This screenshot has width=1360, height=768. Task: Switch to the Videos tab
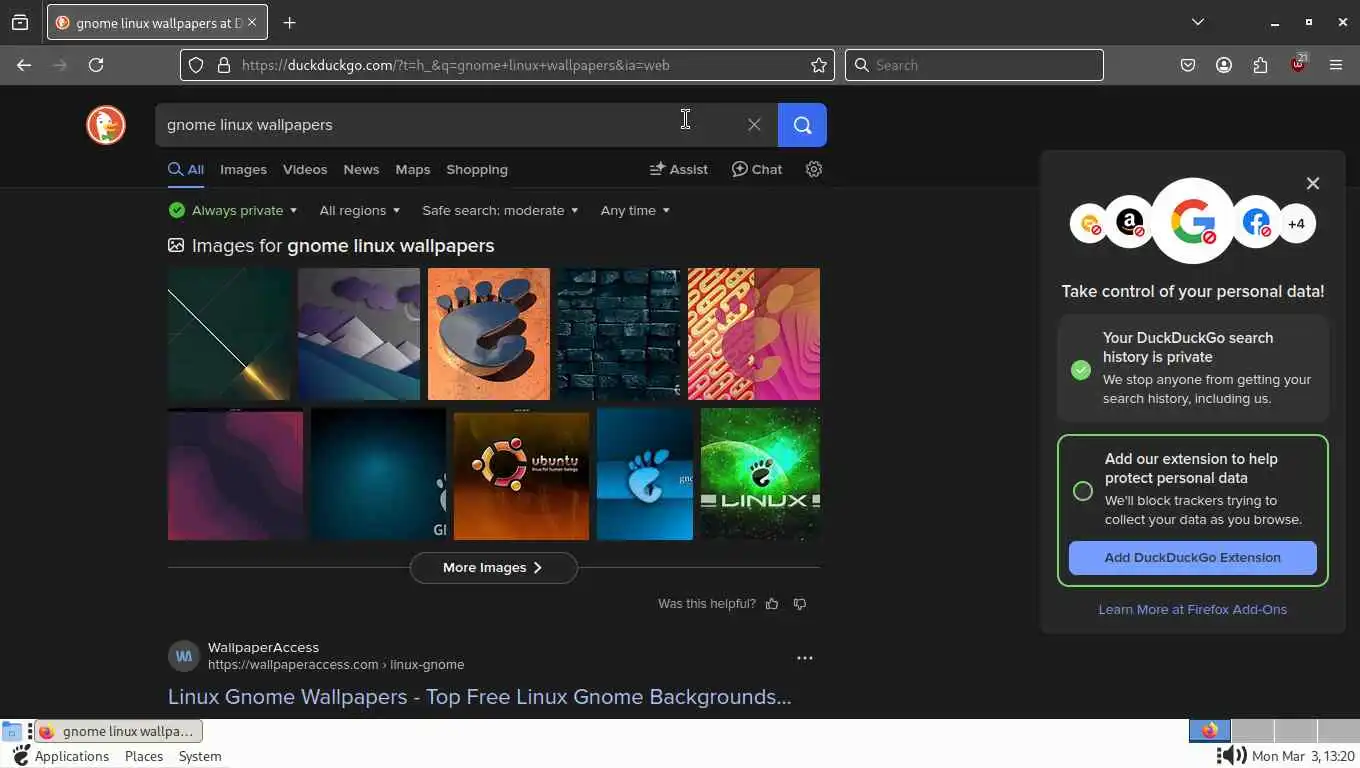[305, 169]
